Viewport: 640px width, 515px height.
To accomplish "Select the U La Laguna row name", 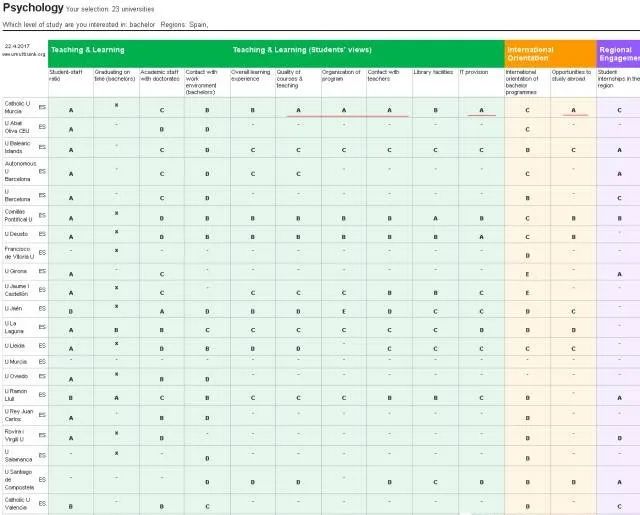I will (14, 327).
